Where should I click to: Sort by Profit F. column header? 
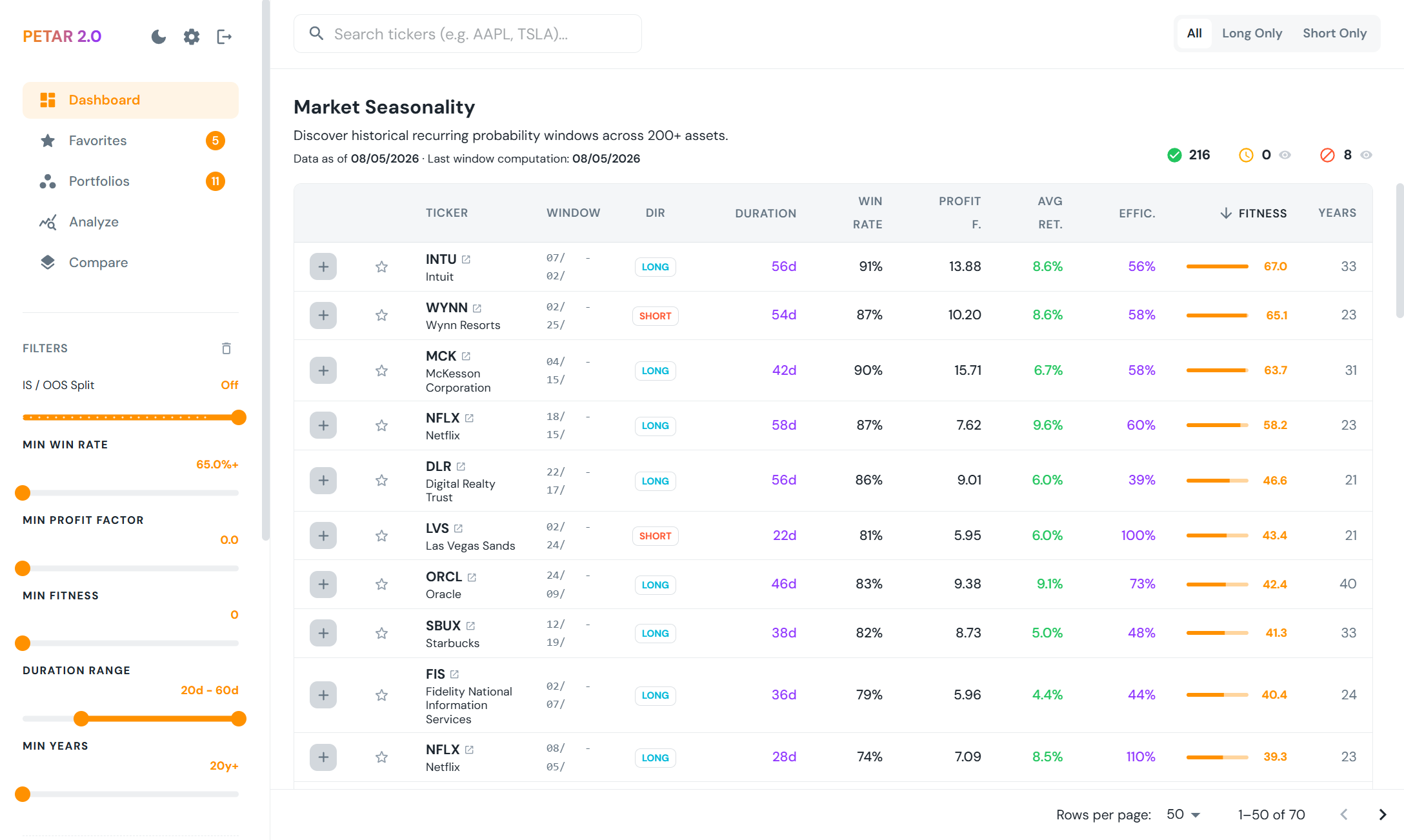959,213
